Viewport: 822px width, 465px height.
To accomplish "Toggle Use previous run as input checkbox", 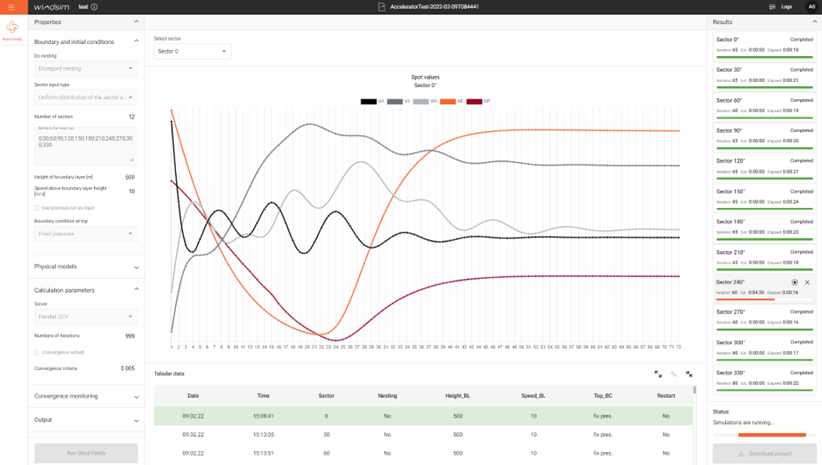I will pos(37,208).
